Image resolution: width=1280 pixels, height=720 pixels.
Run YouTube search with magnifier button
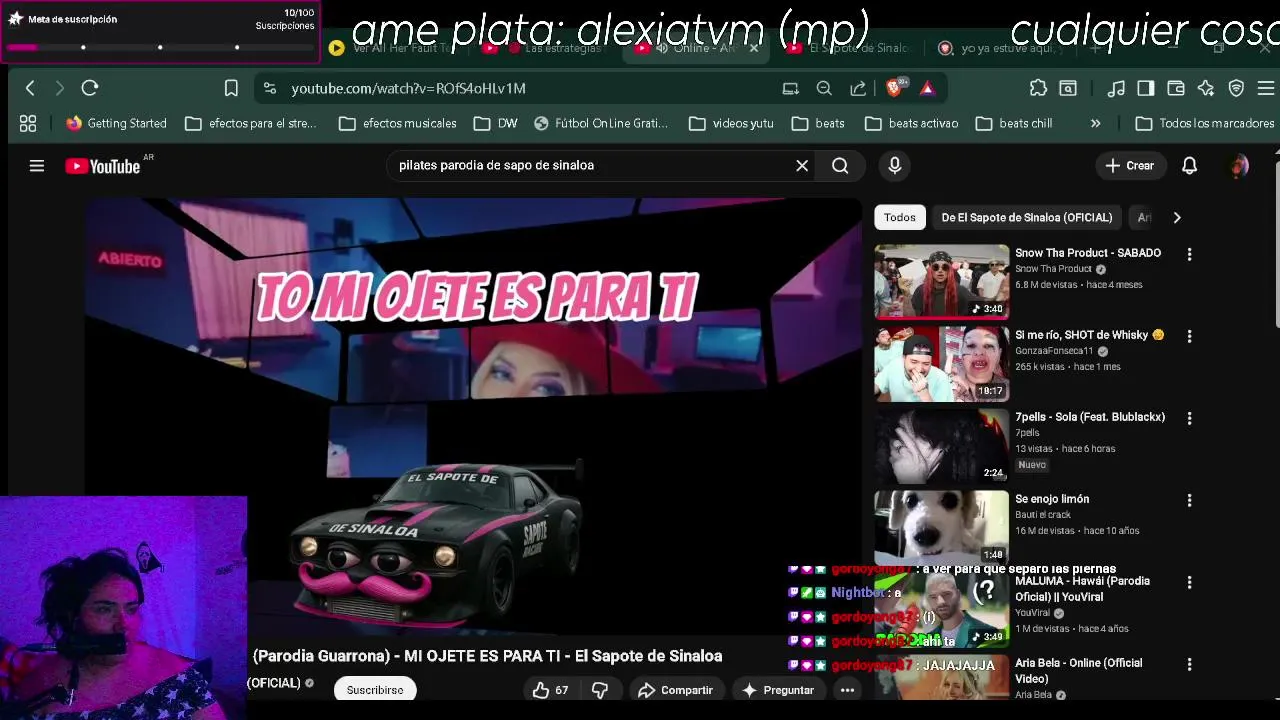click(840, 165)
